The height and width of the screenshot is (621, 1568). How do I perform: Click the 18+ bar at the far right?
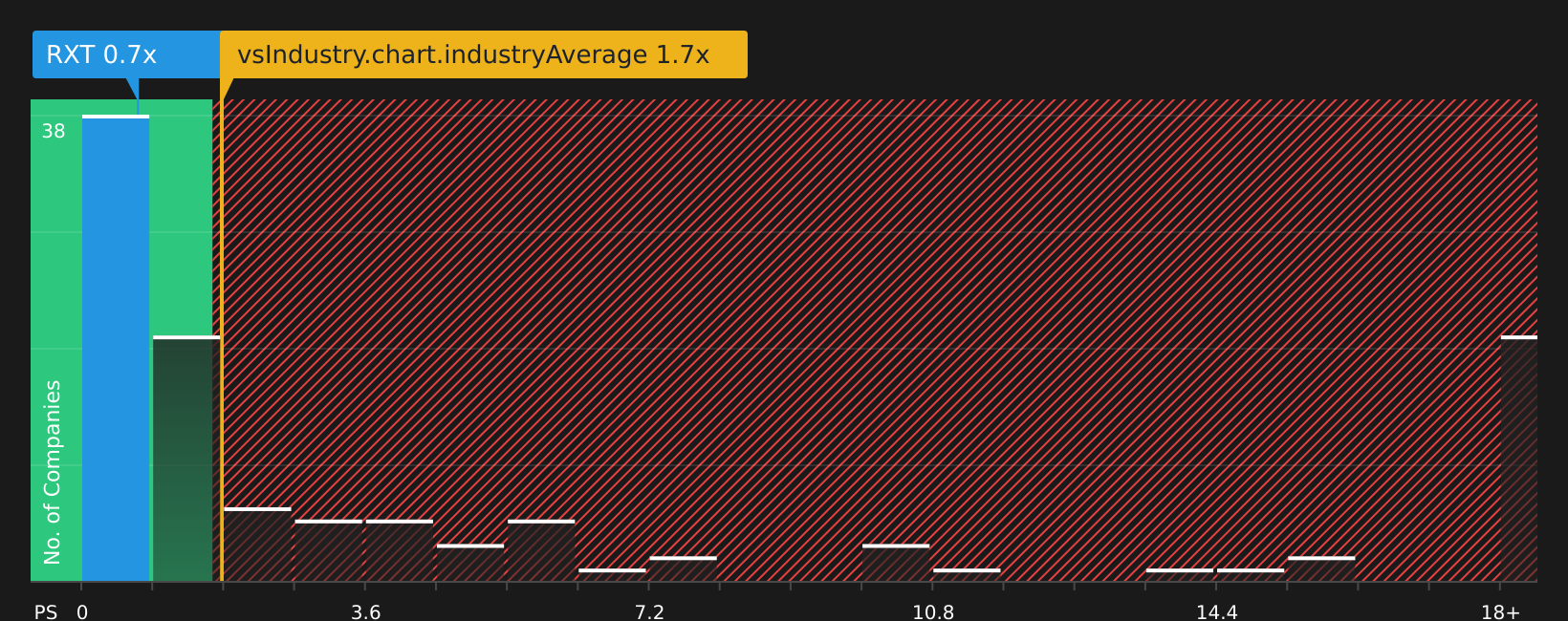click(x=1519, y=459)
